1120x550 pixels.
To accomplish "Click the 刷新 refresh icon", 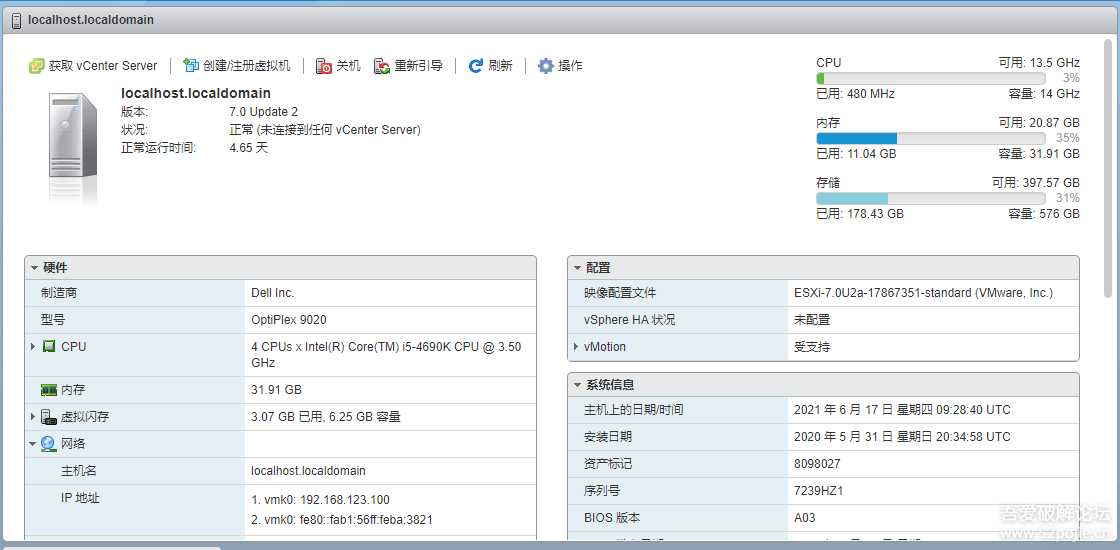I will [476, 66].
